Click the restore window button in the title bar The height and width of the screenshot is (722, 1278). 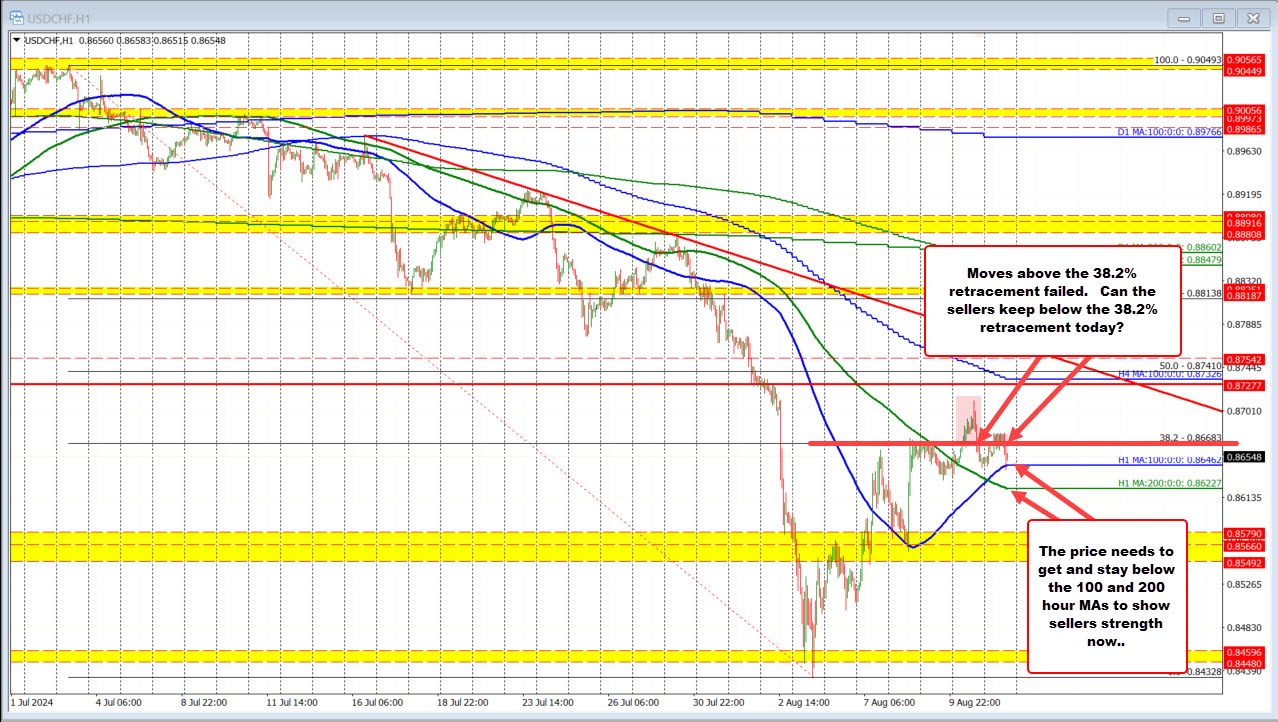click(1218, 17)
